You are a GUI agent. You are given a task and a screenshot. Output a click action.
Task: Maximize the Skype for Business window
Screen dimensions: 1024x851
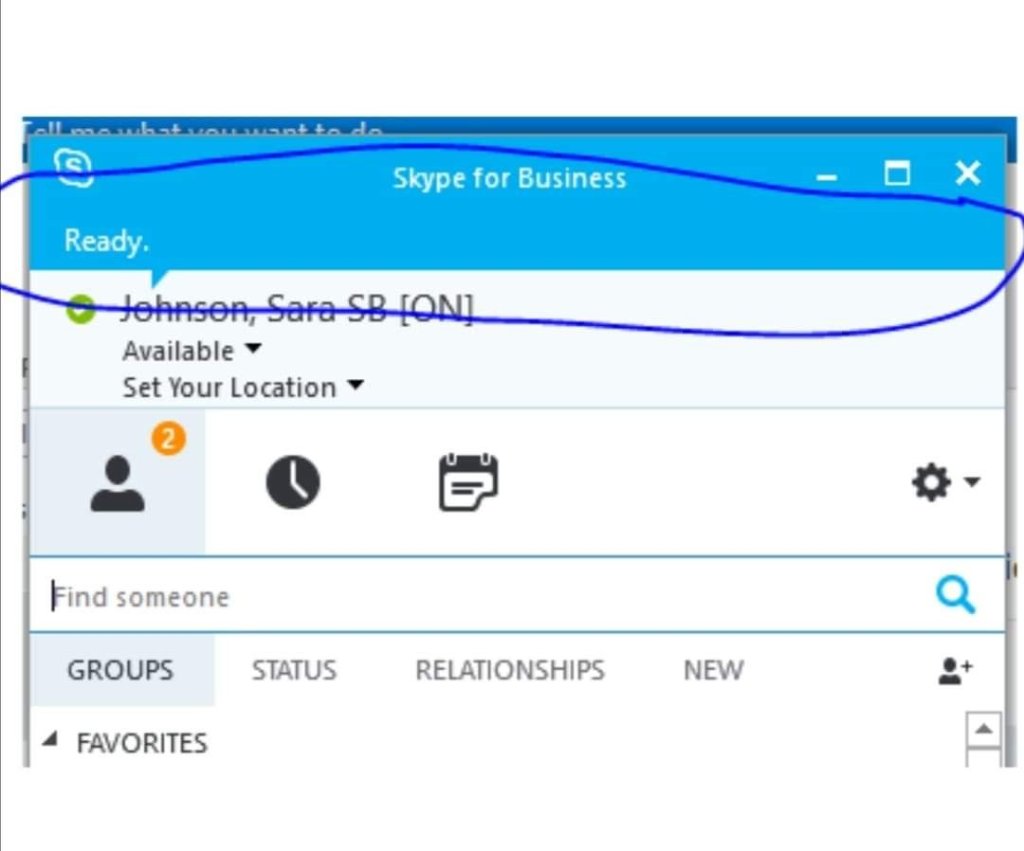pos(897,174)
